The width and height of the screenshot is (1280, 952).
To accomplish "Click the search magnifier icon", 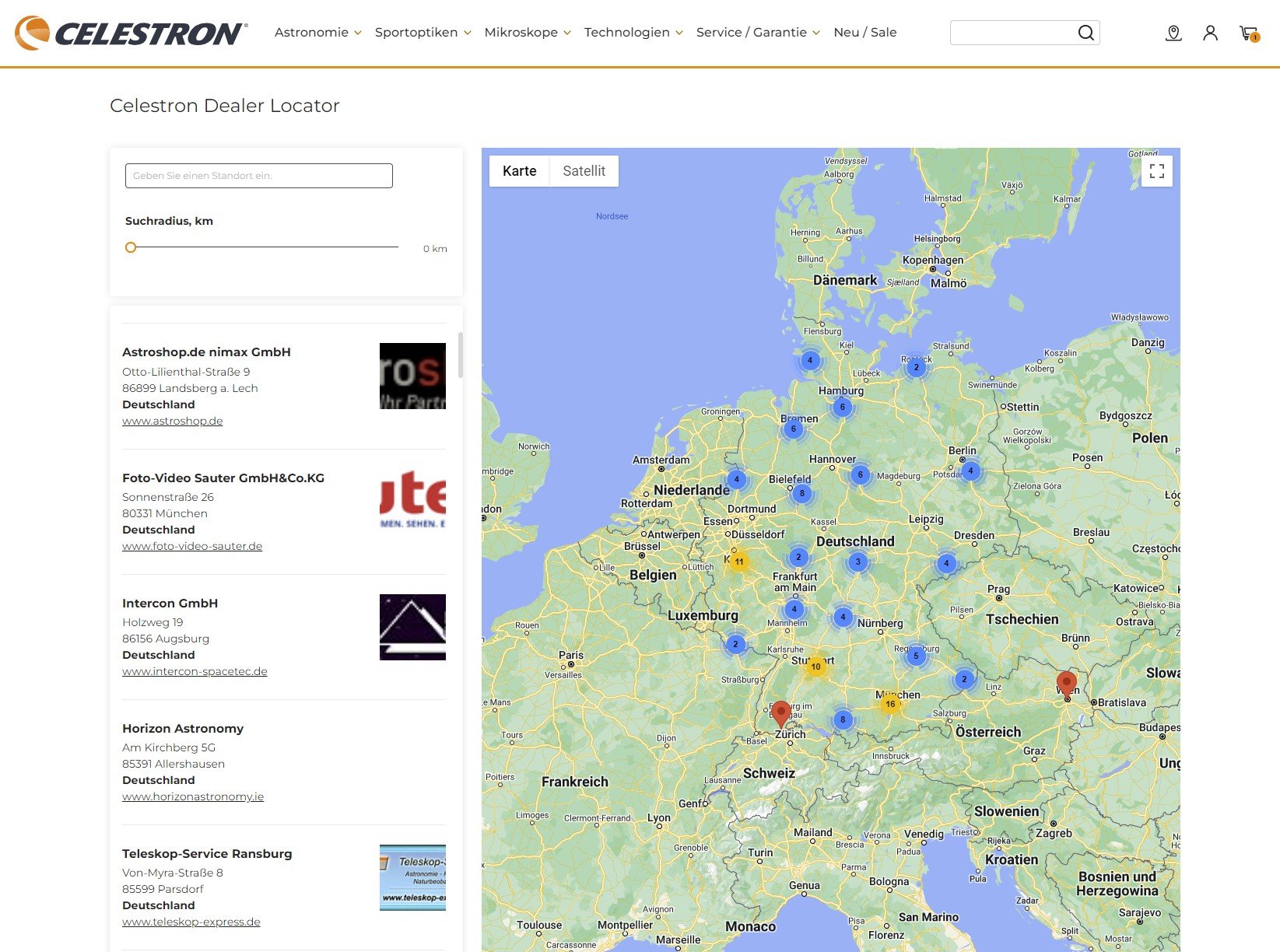I will point(1085,33).
